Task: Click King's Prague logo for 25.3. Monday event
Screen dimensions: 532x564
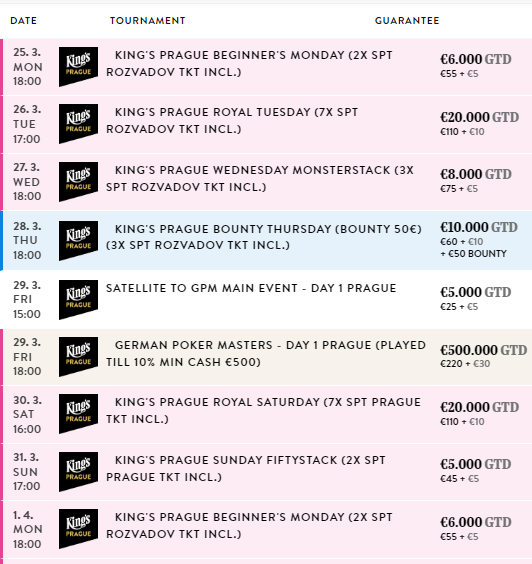Action: click(x=78, y=67)
